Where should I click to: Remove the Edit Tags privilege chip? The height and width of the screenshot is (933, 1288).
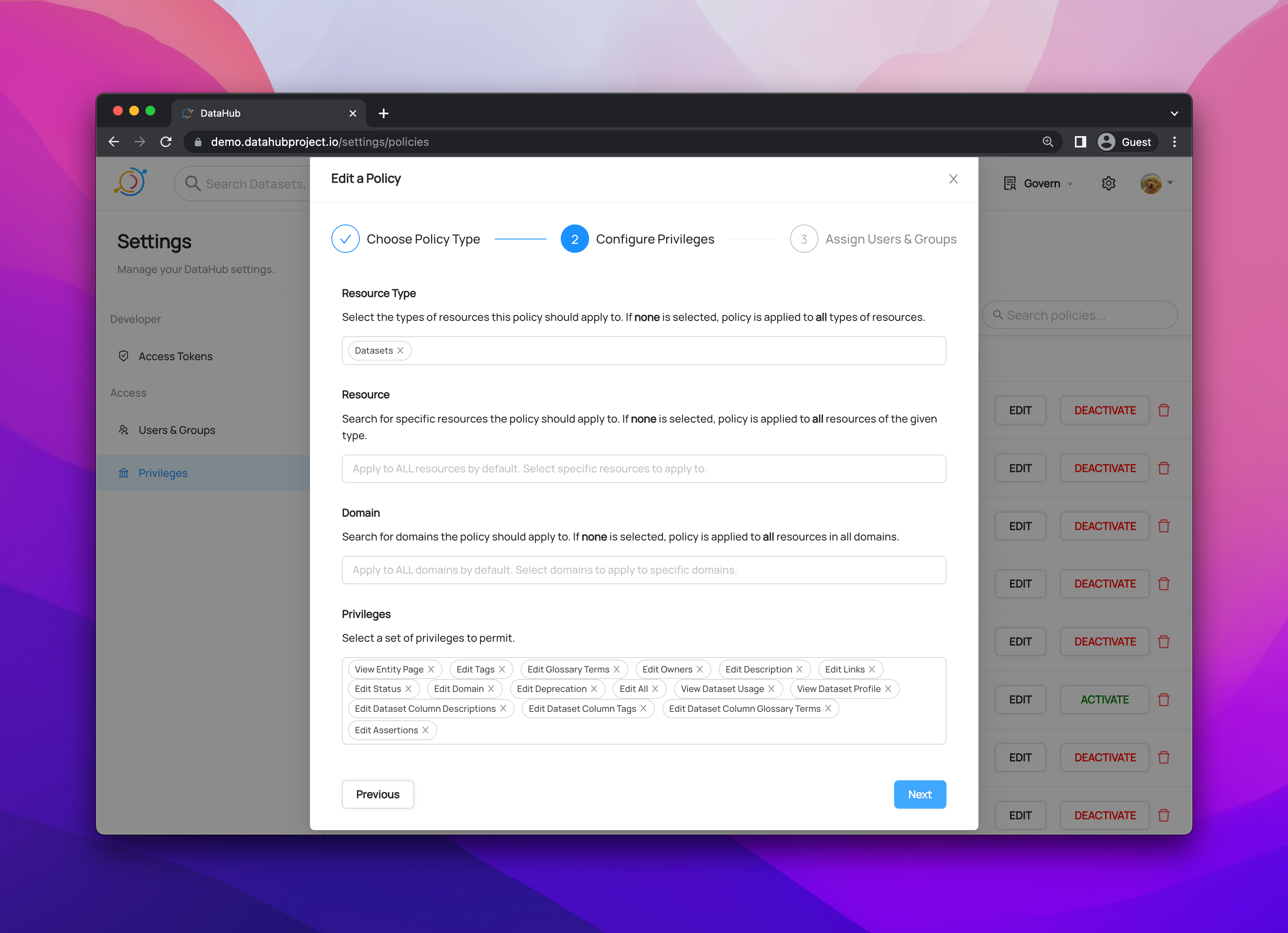click(502, 669)
